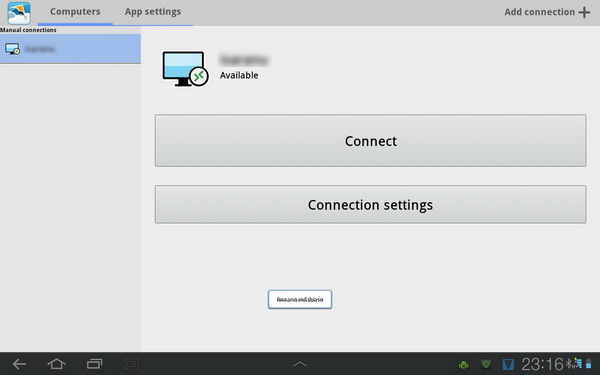Open Connection settings
Image resolution: width=600 pixels, height=375 pixels.
370,204
